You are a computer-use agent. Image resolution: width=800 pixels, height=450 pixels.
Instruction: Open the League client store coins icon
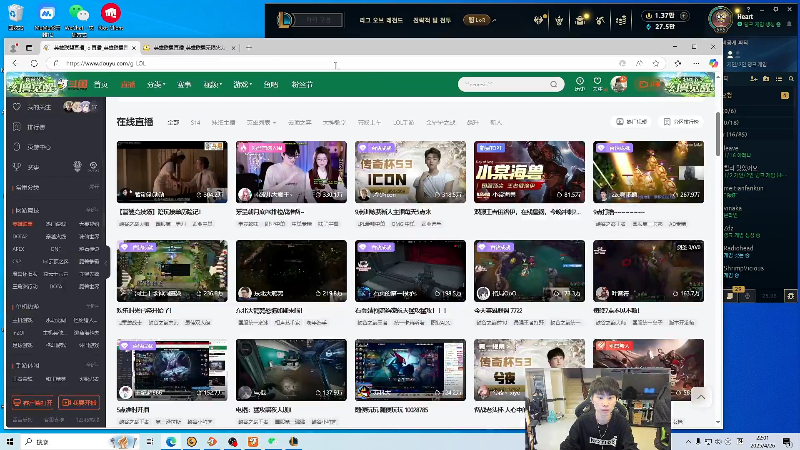click(621, 20)
